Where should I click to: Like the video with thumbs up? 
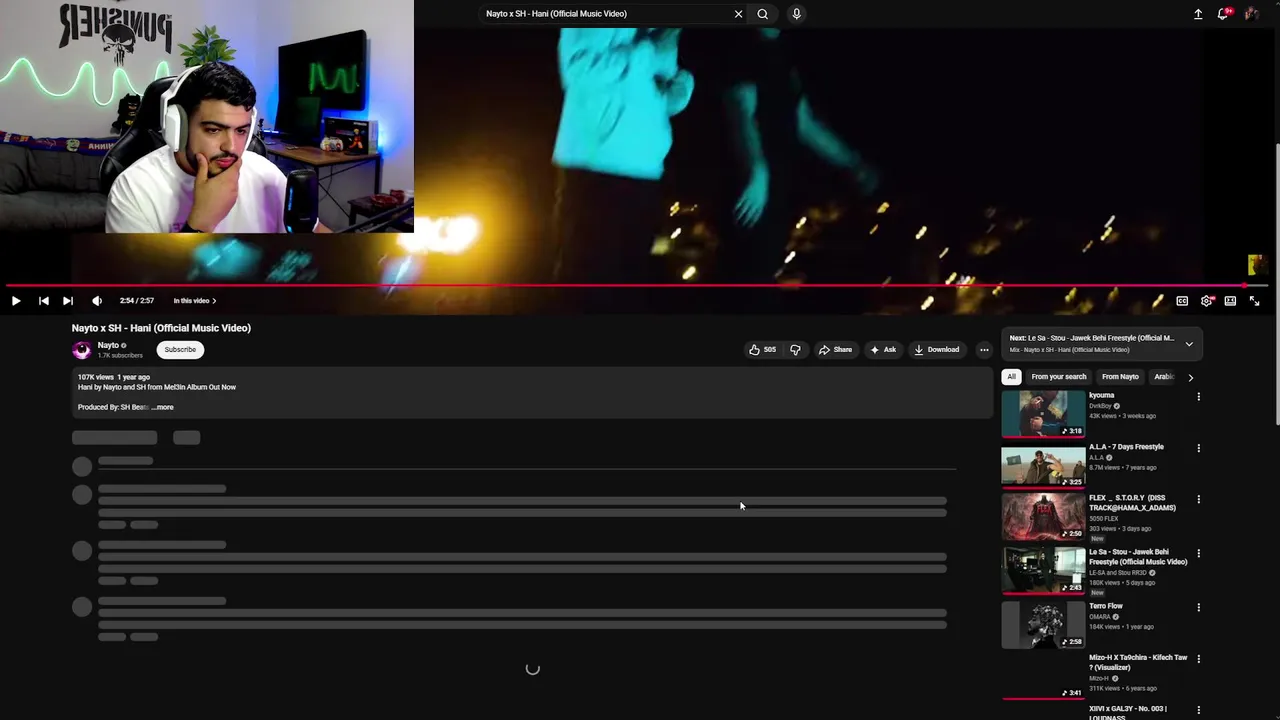[762, 350]
